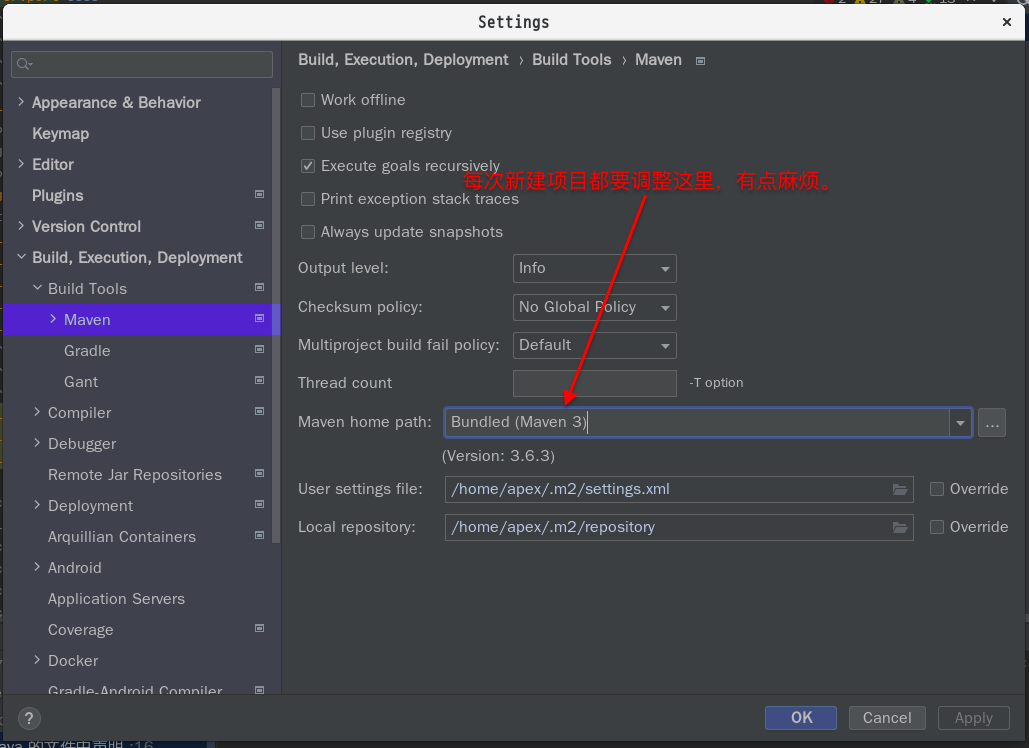Click the Maven home path text field
This screenshot has width=1029, height=748.
697,423
